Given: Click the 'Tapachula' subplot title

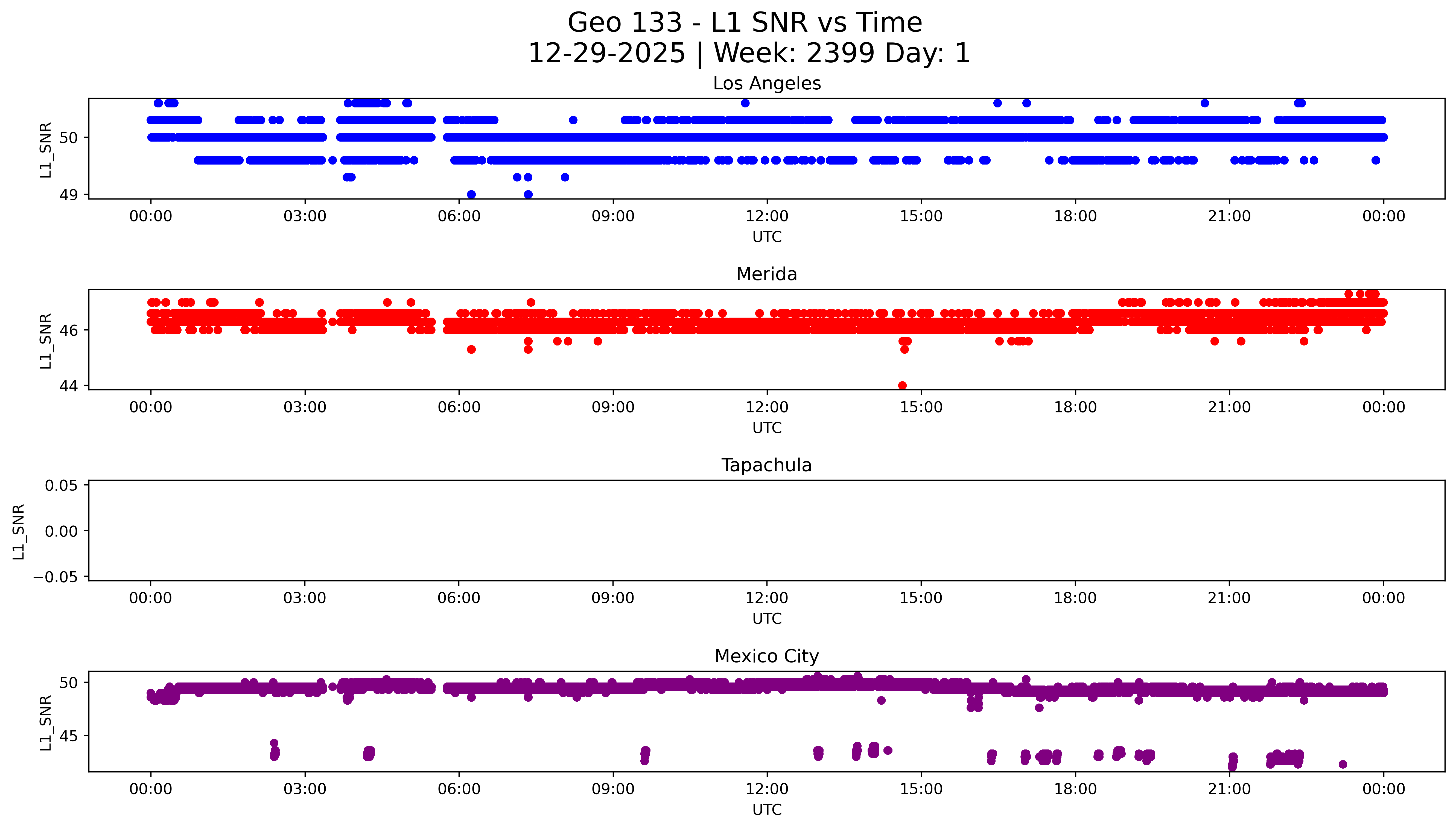Looking at the screenshot, I should [766, 465].
